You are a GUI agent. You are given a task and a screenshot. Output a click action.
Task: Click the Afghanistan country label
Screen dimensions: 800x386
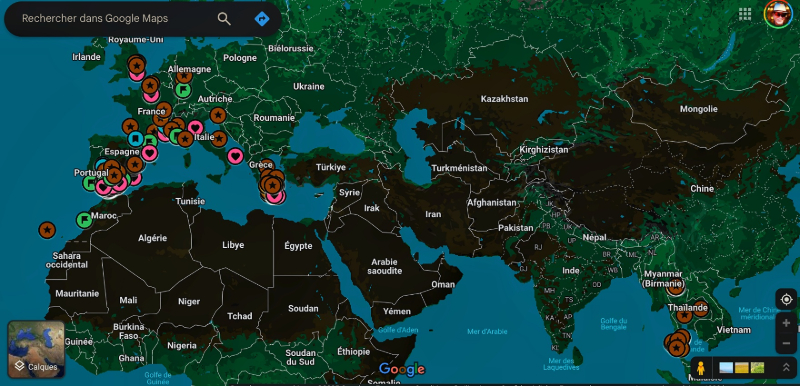(x=492, y=202)
